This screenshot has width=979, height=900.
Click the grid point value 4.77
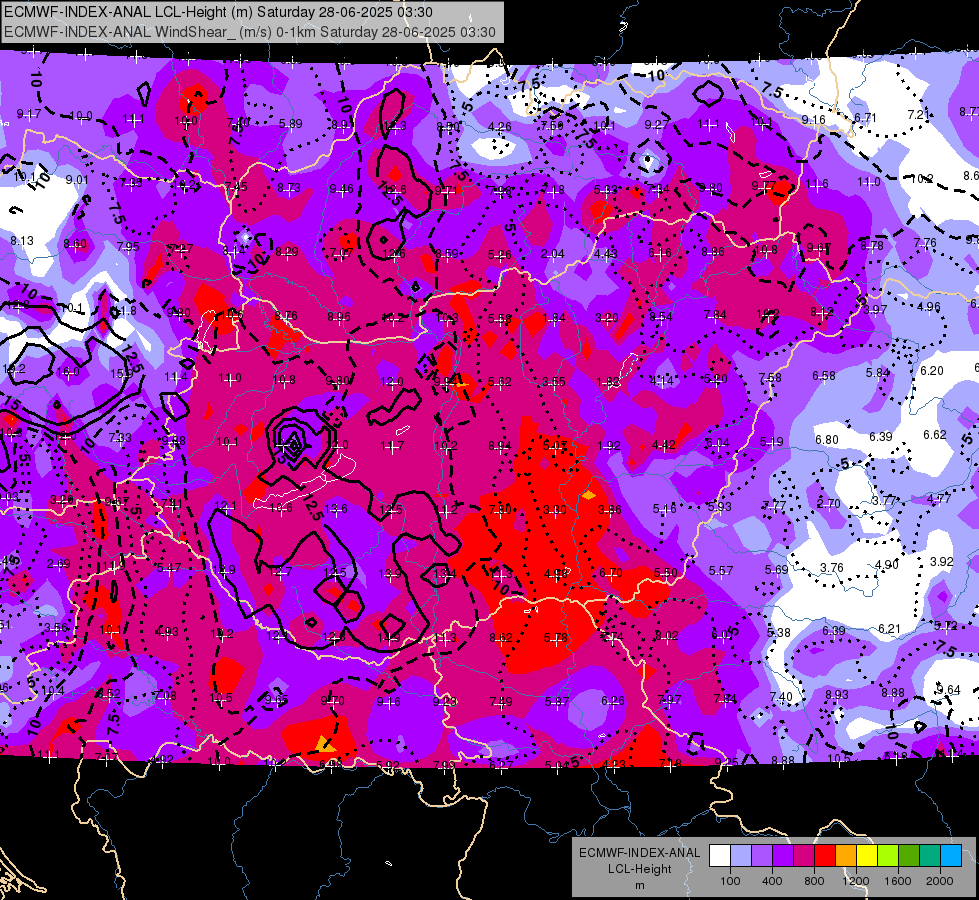pos(938,498)
